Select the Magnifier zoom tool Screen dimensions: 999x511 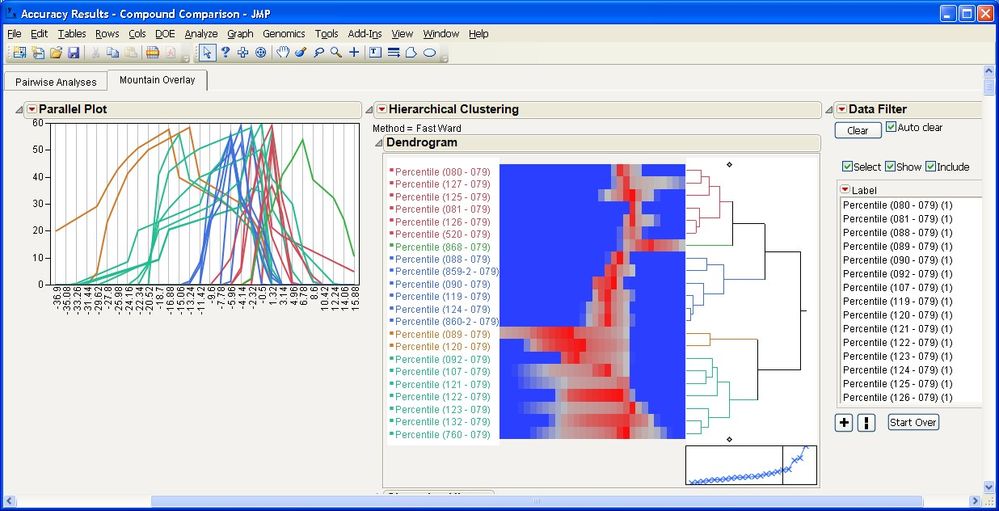[x=336, y=53]
